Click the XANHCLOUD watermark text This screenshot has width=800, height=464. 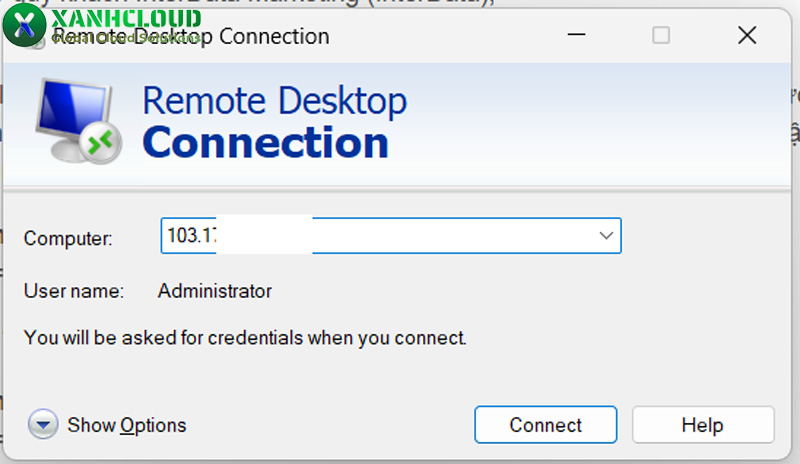tap(125, 18)
